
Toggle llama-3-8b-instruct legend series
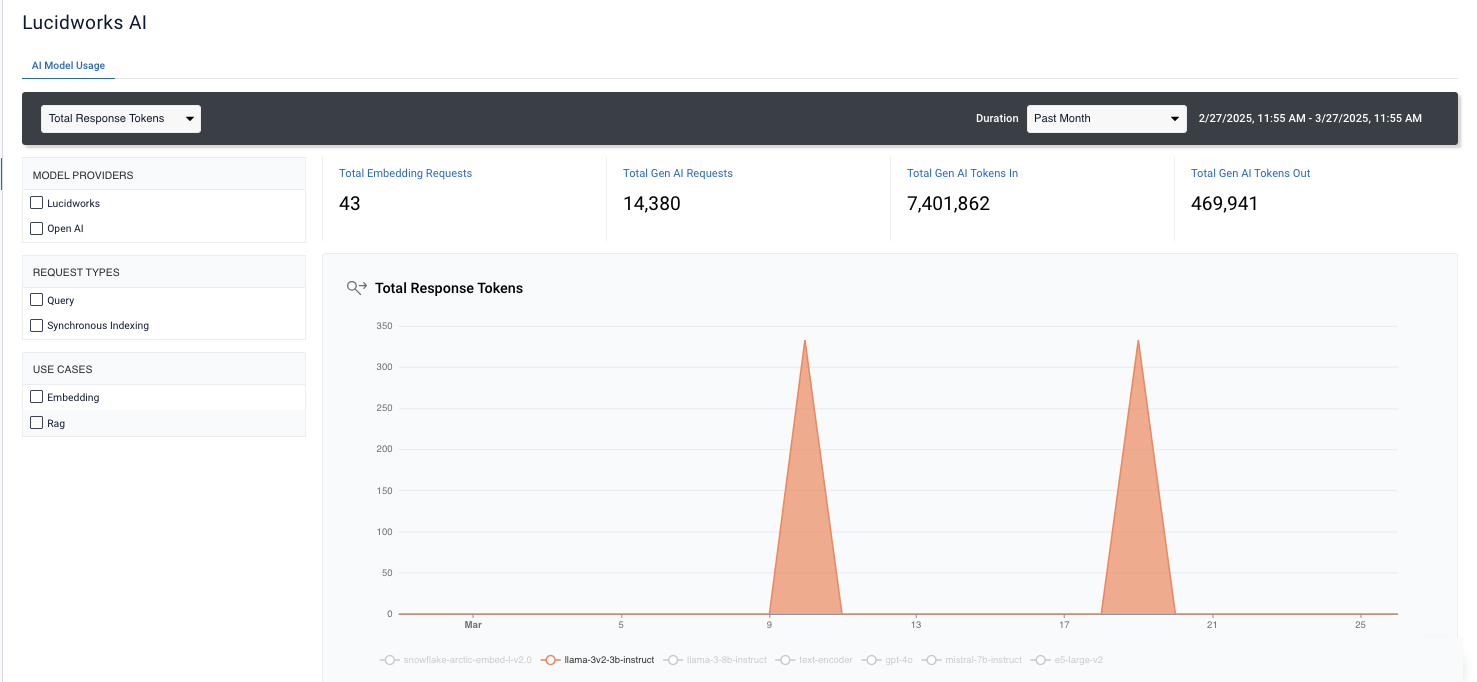715,660
